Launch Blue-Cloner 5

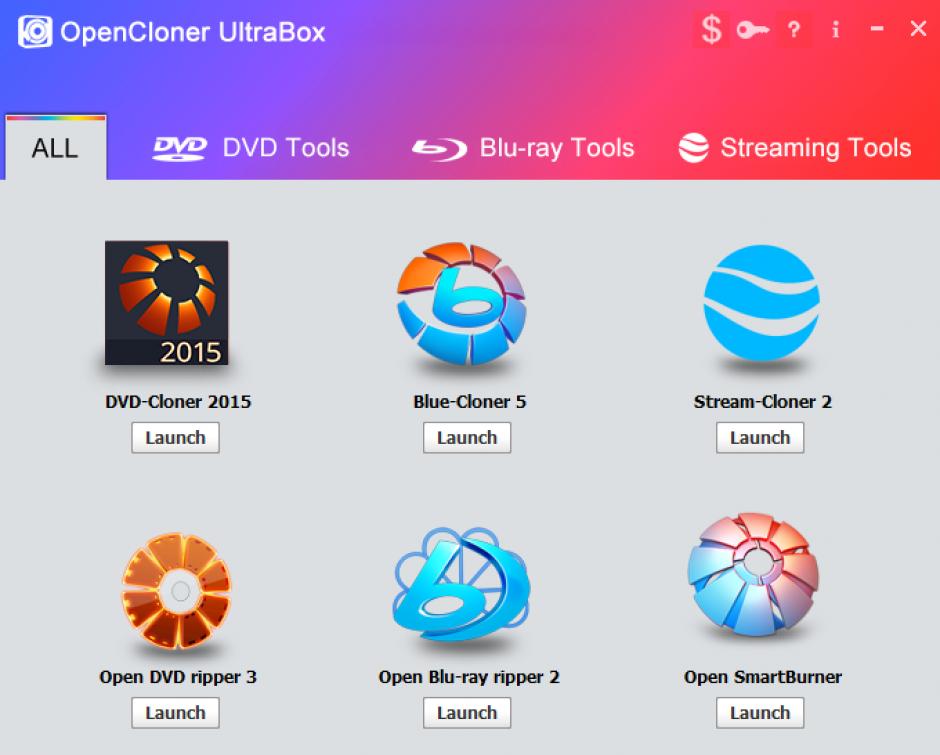467,438
